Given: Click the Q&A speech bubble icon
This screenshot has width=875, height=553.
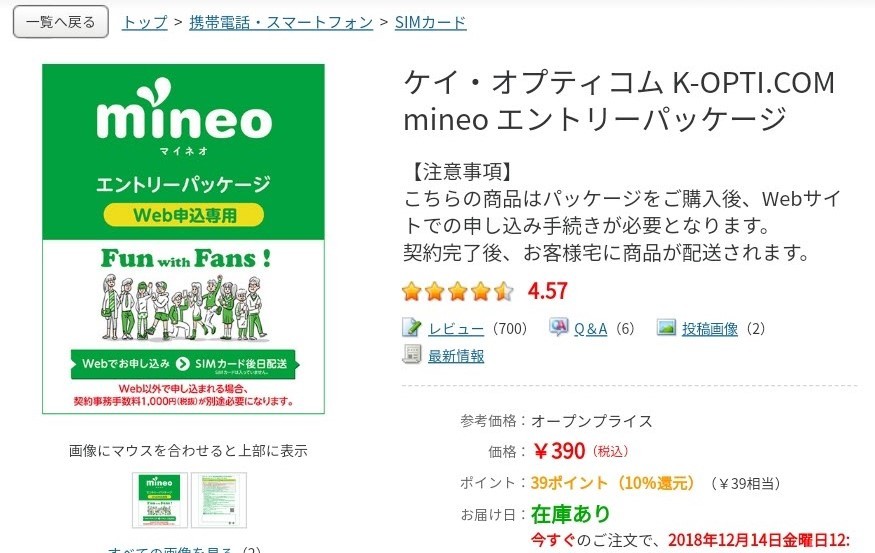Looking at the screenshot, I should (558, 328).
